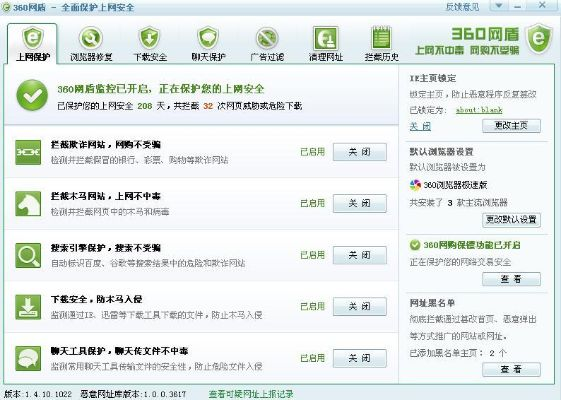The image size is (561, 400).
Task: Click the 聊天工具保护,聊天传文件不中毒 heading
Action: pos(119,351)
